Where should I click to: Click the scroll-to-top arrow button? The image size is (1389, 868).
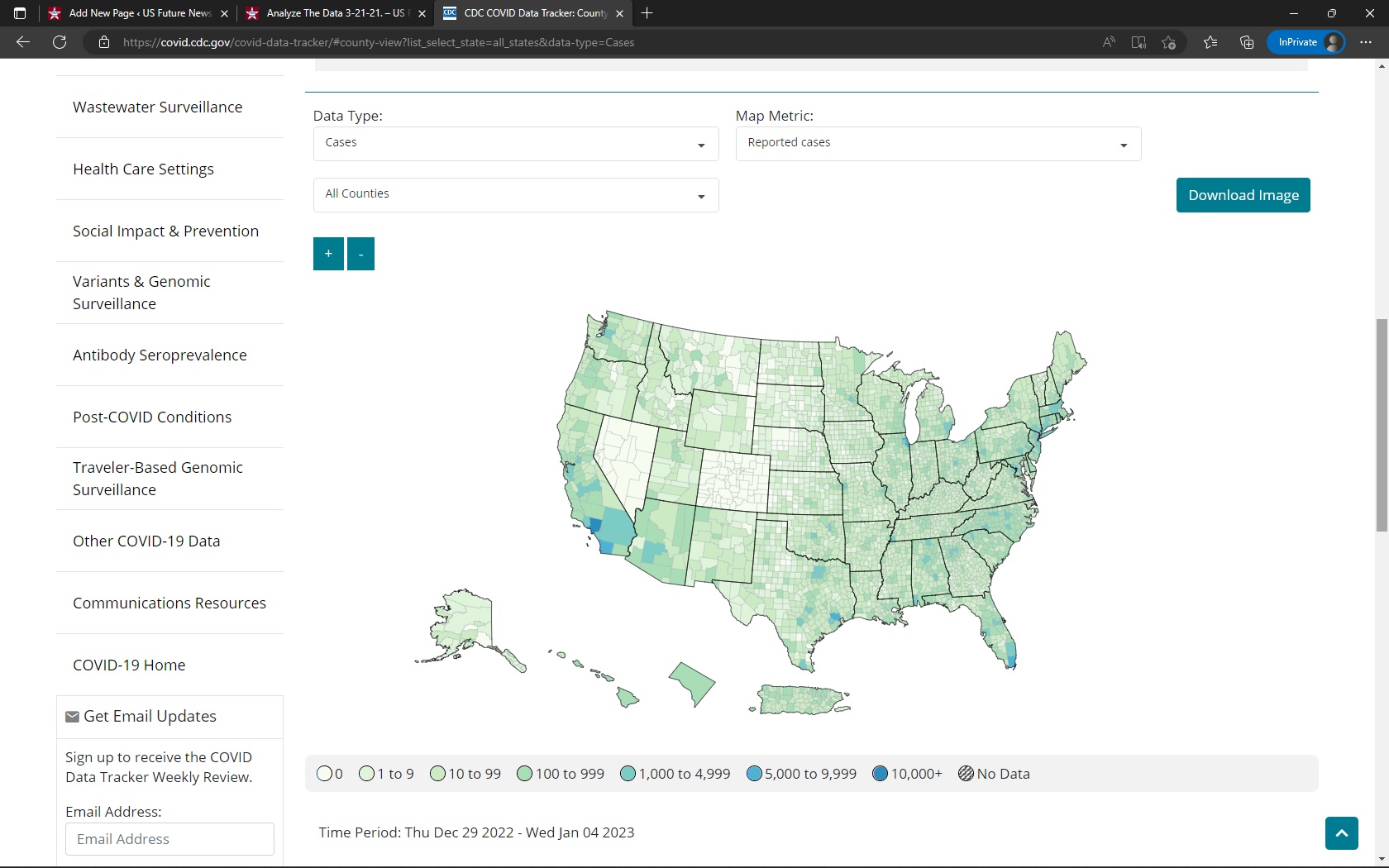(1341, 832)
